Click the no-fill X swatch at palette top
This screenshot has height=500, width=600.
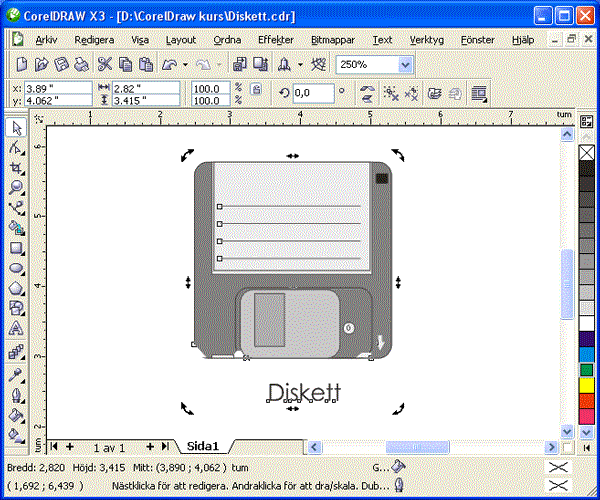(x=587, y=152)
